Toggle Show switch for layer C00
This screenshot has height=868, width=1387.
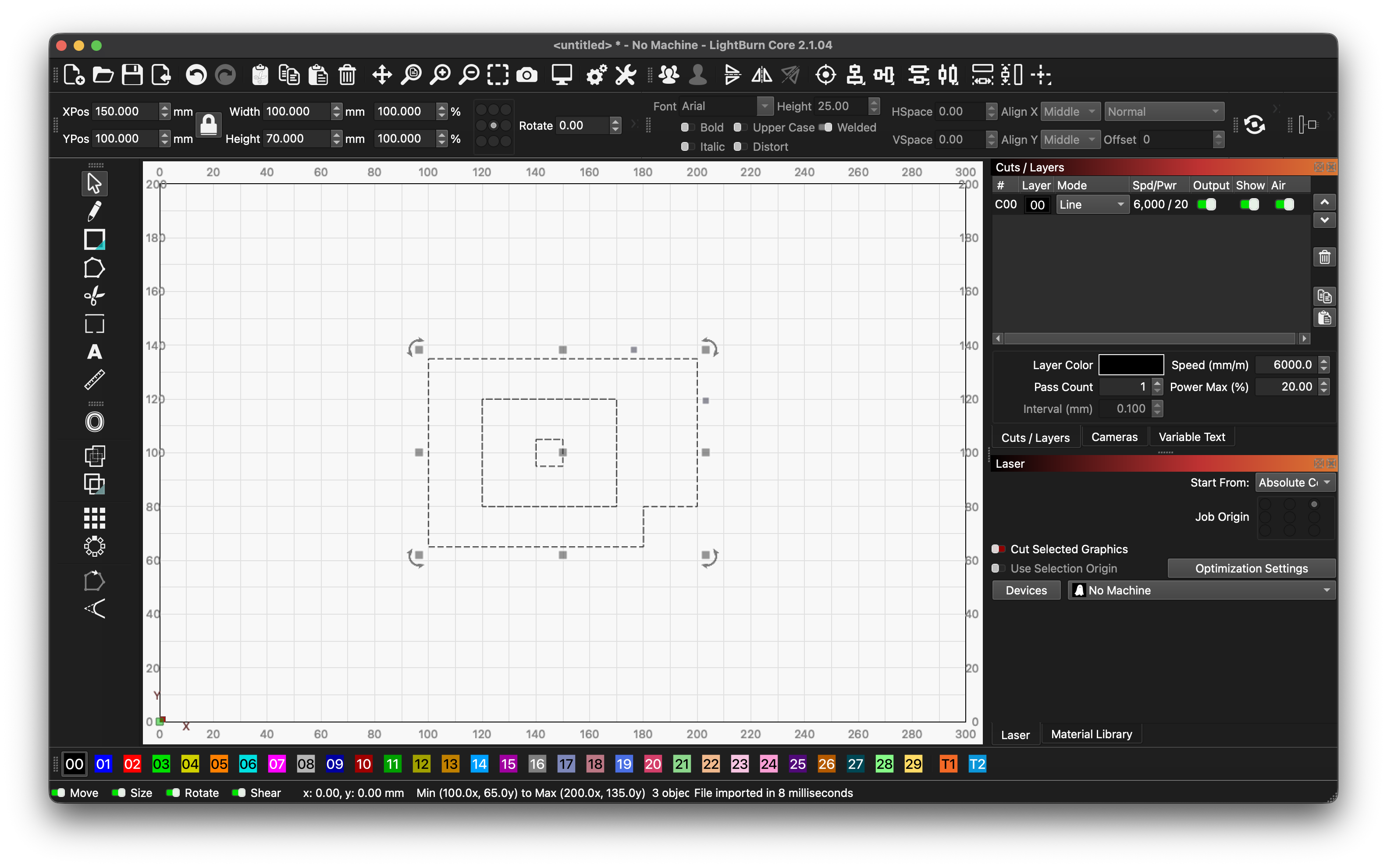1249,204
